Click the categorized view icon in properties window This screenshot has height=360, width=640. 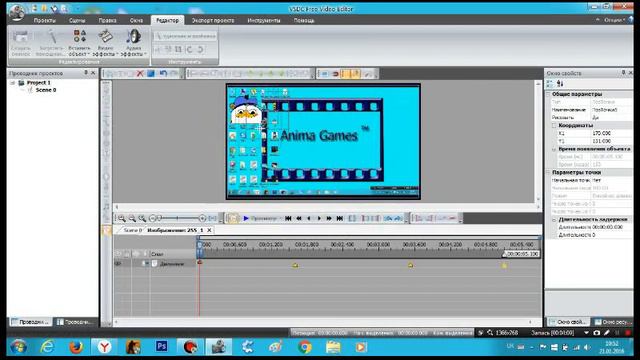point(550,84)
